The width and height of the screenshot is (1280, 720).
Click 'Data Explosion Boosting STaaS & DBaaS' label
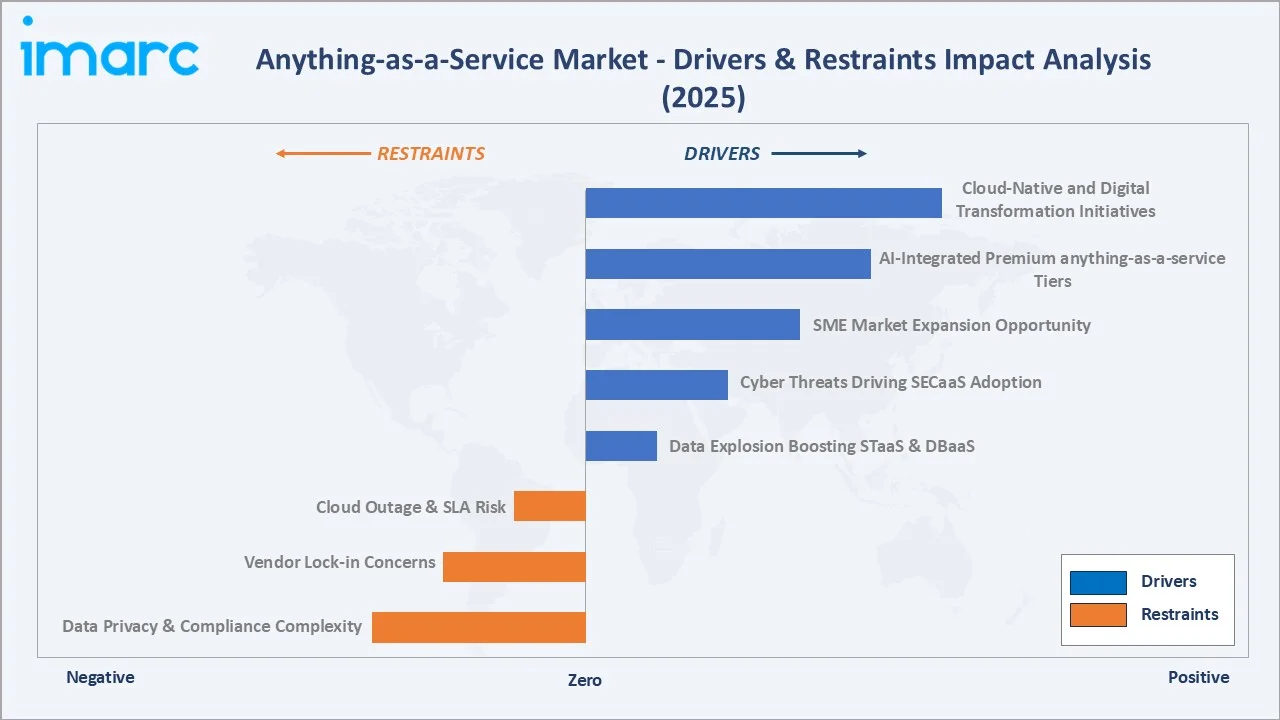pyautogui.click(x=822, y=446)
